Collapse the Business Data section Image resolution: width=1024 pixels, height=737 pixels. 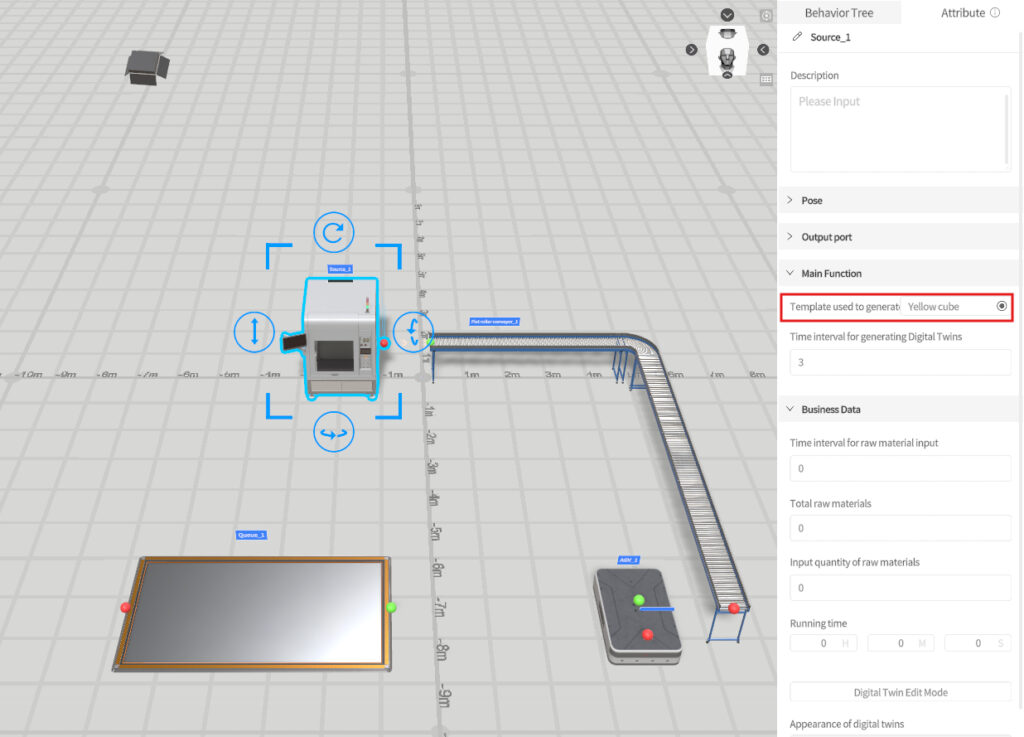pyautogui.click(x=899, y=409)
